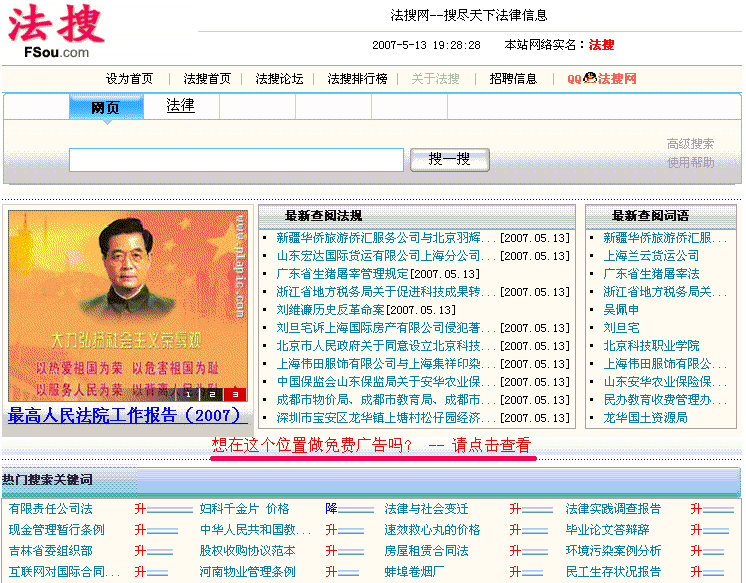Click the 最高人民法院工作报告（2007）headline link
746x583 pixels.
pos(125,414)
